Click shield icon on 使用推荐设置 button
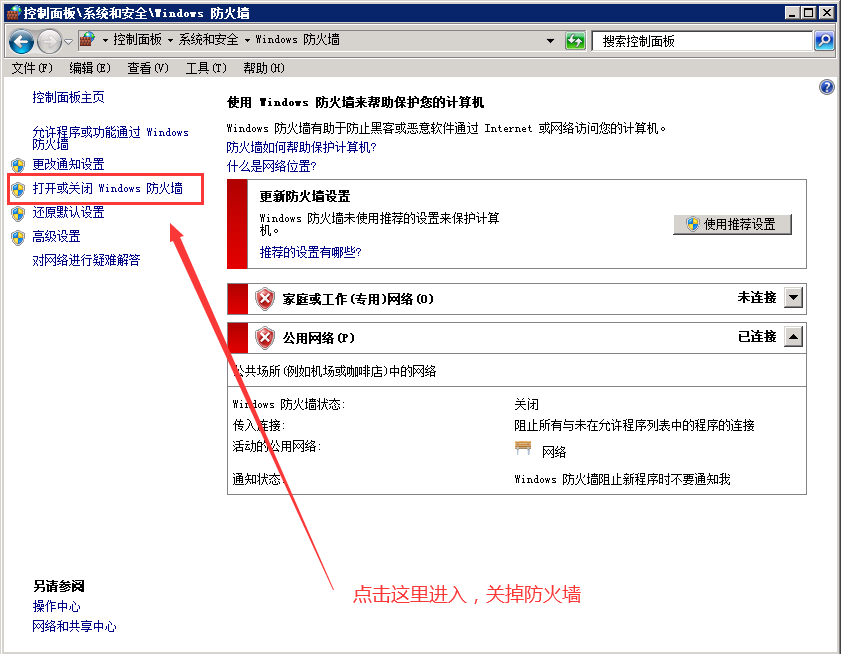This screenshot has height=654, width=841. click(x=692, y=224)
